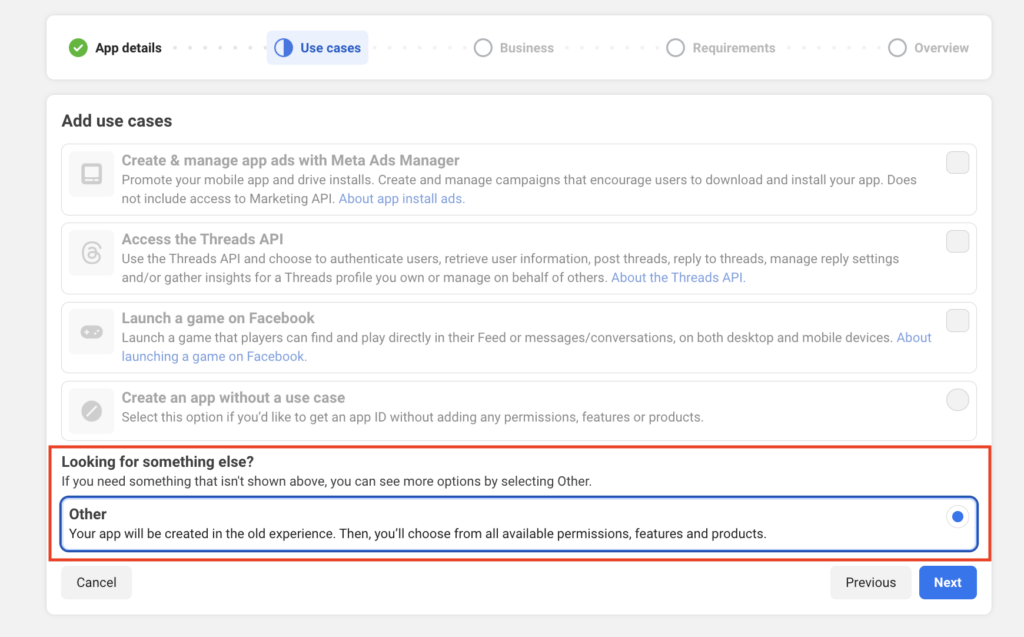This screenshot has height=637, width=1024.
Task: Go to the Overview step
Action: click(929, 48)
